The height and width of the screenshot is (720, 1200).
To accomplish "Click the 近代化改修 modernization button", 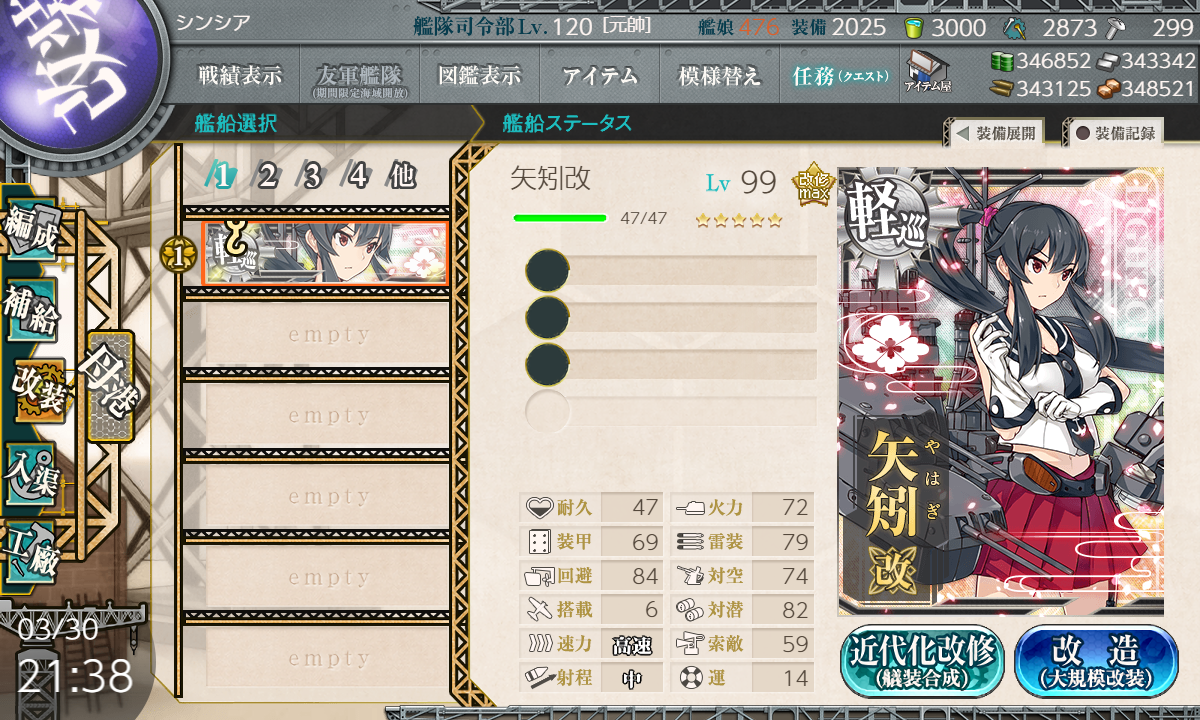I will (x=922, y=661).
